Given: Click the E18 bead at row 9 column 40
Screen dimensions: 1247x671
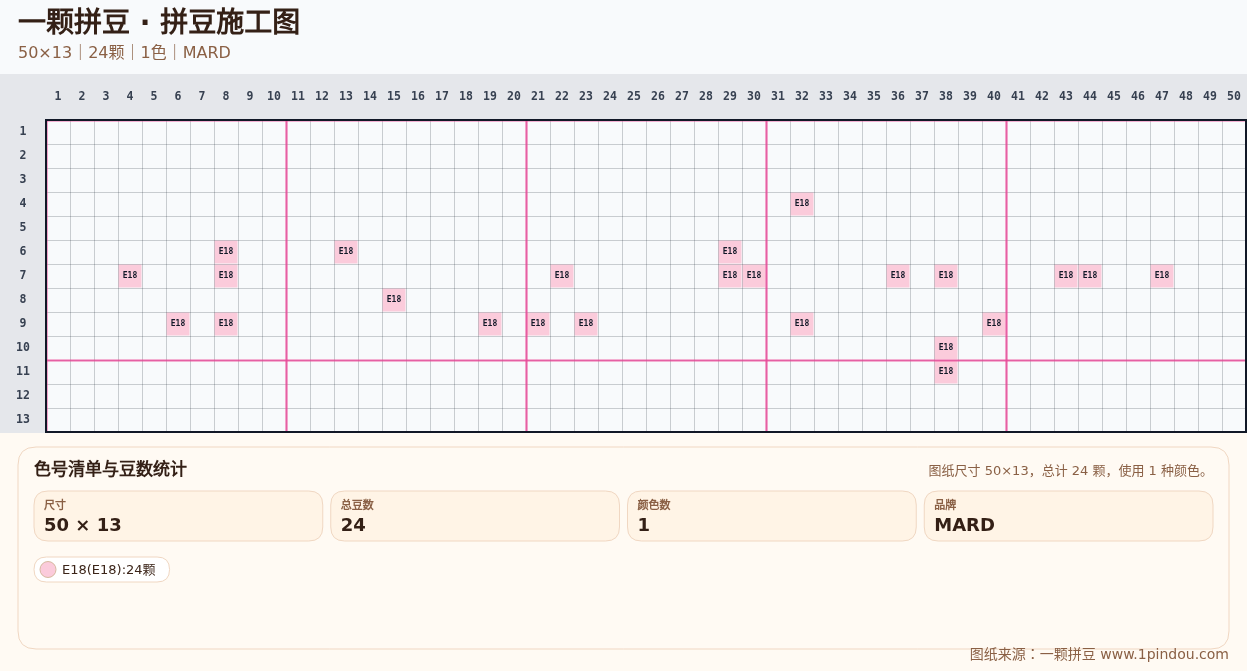Looking at the screenshot, I should click(994, 324).
